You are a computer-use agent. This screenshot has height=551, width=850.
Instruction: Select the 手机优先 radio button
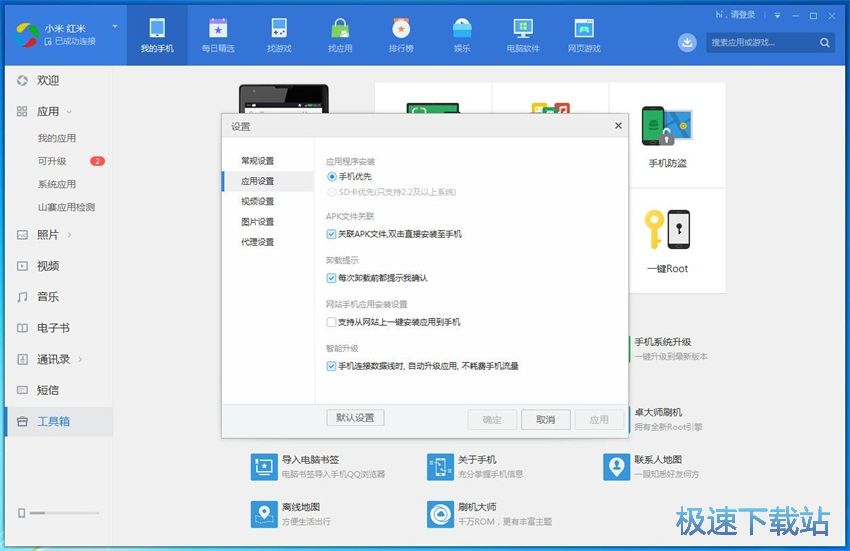pyautogui.click(x=332, y=177)
